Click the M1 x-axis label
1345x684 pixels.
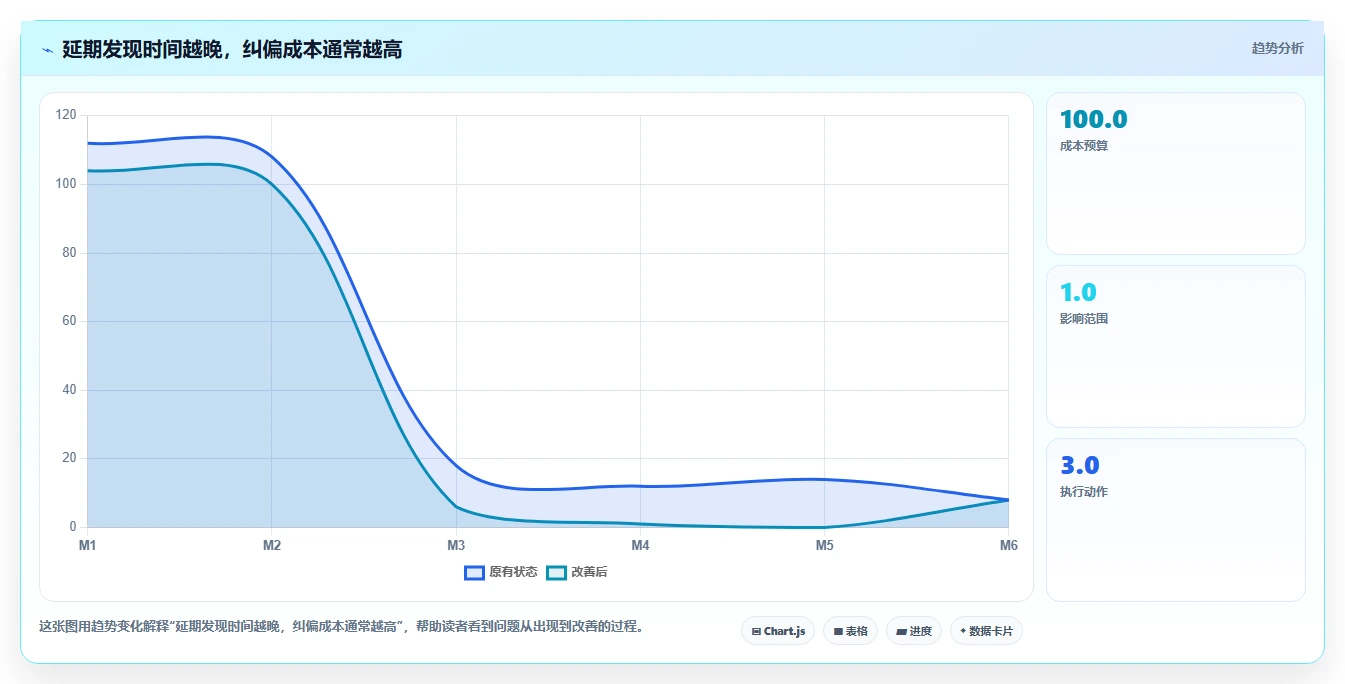tap(88, 545)
